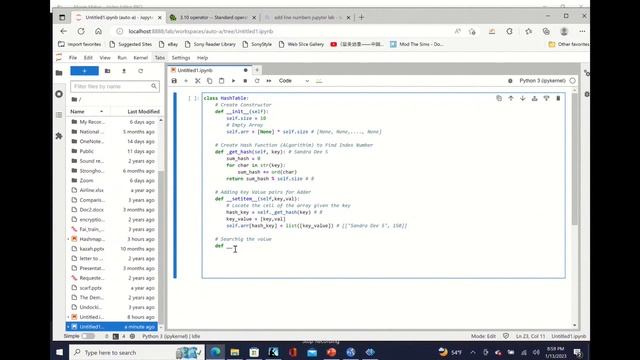Click Python 3 (ipykernel) kernel selector
This screenshot has width=640, height=360.
(x=542, y=81)
